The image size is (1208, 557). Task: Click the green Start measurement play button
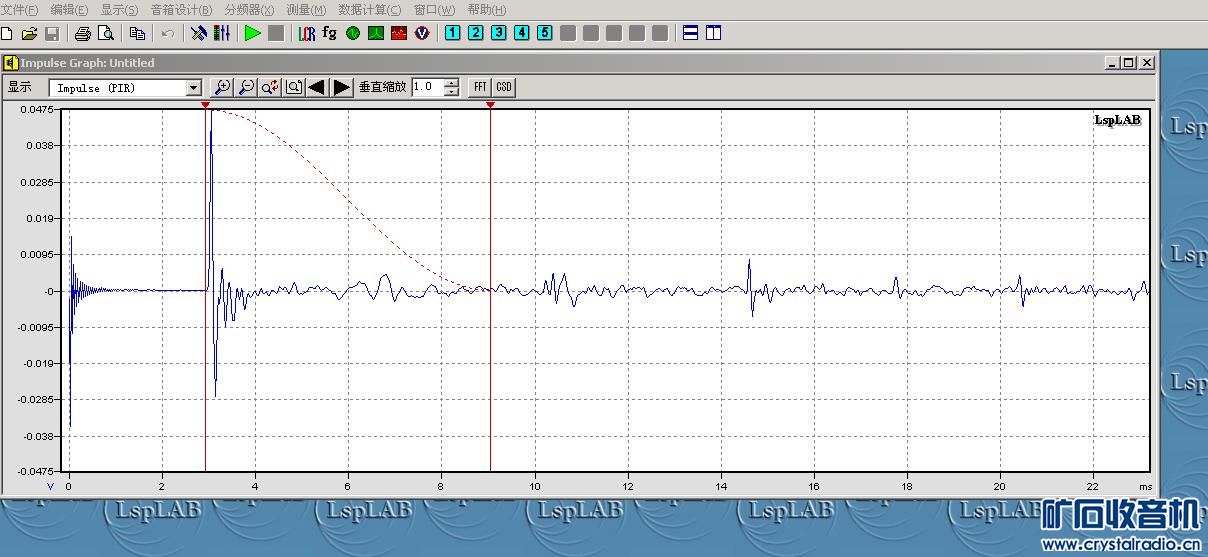252,33
